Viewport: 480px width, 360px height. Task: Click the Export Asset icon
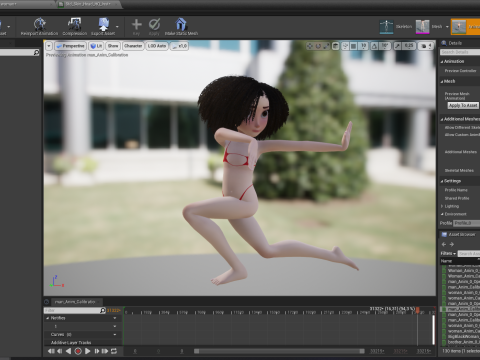[x=104, y=24]
